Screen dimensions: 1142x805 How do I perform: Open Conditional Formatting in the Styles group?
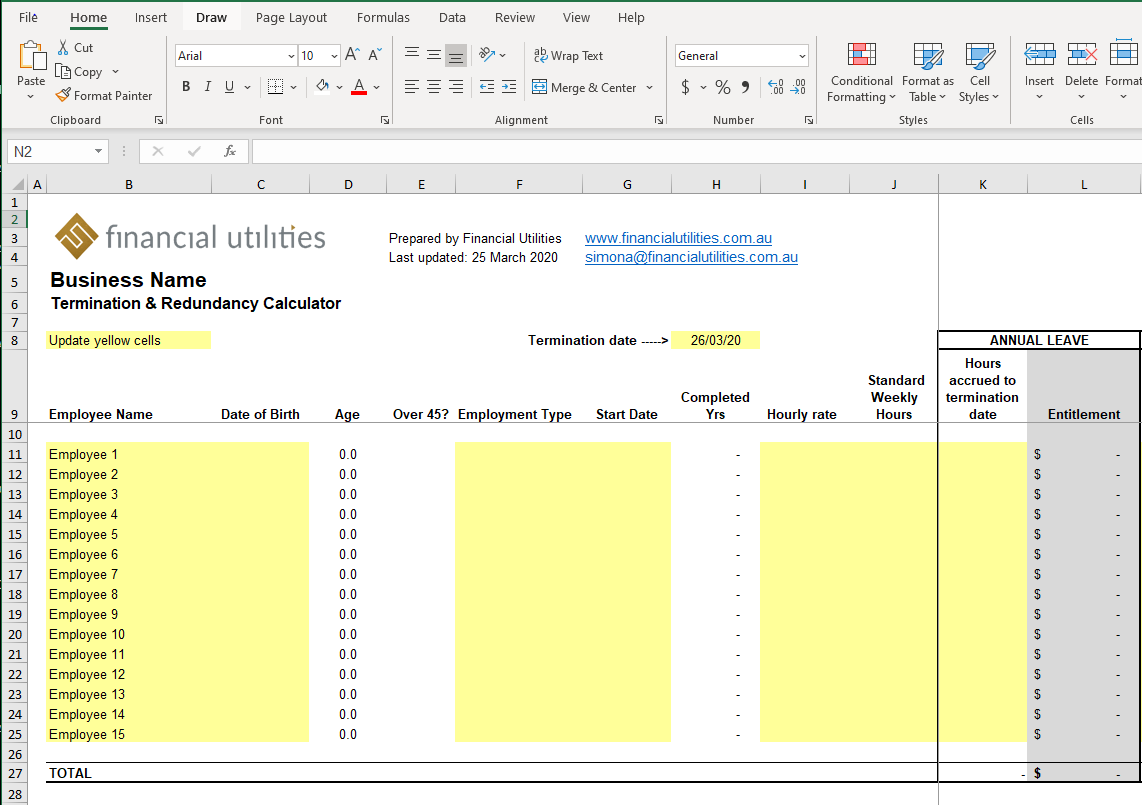(x=860, y=72)
